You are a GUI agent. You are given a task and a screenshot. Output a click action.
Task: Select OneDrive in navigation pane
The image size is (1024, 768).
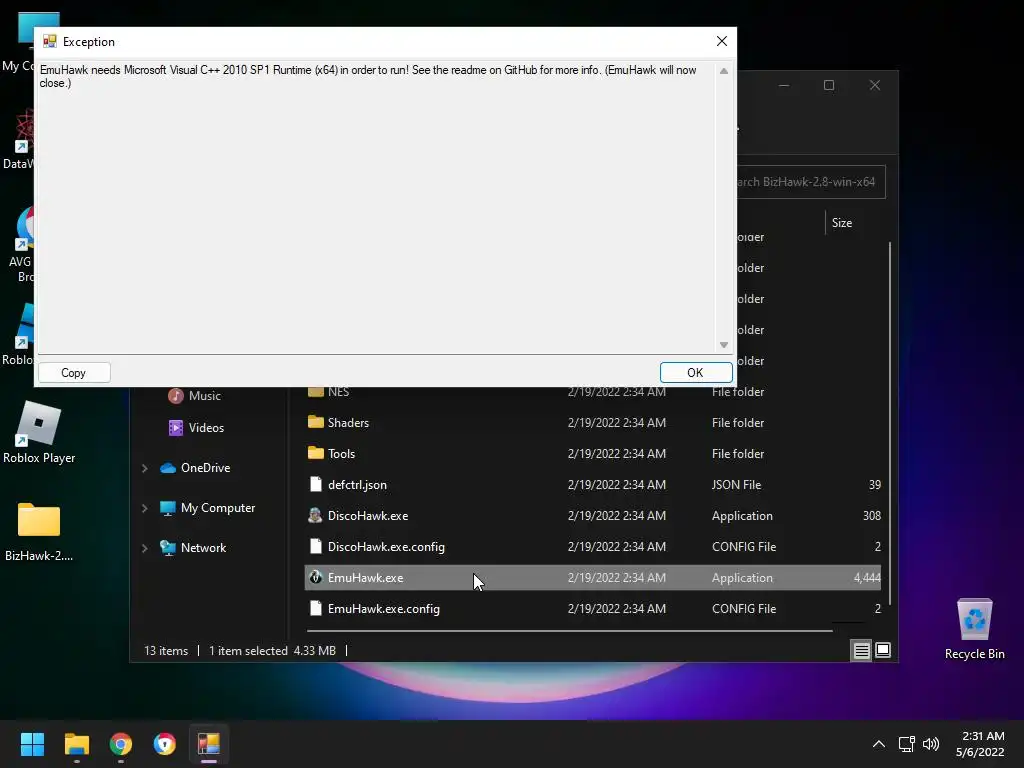(195, 468)
